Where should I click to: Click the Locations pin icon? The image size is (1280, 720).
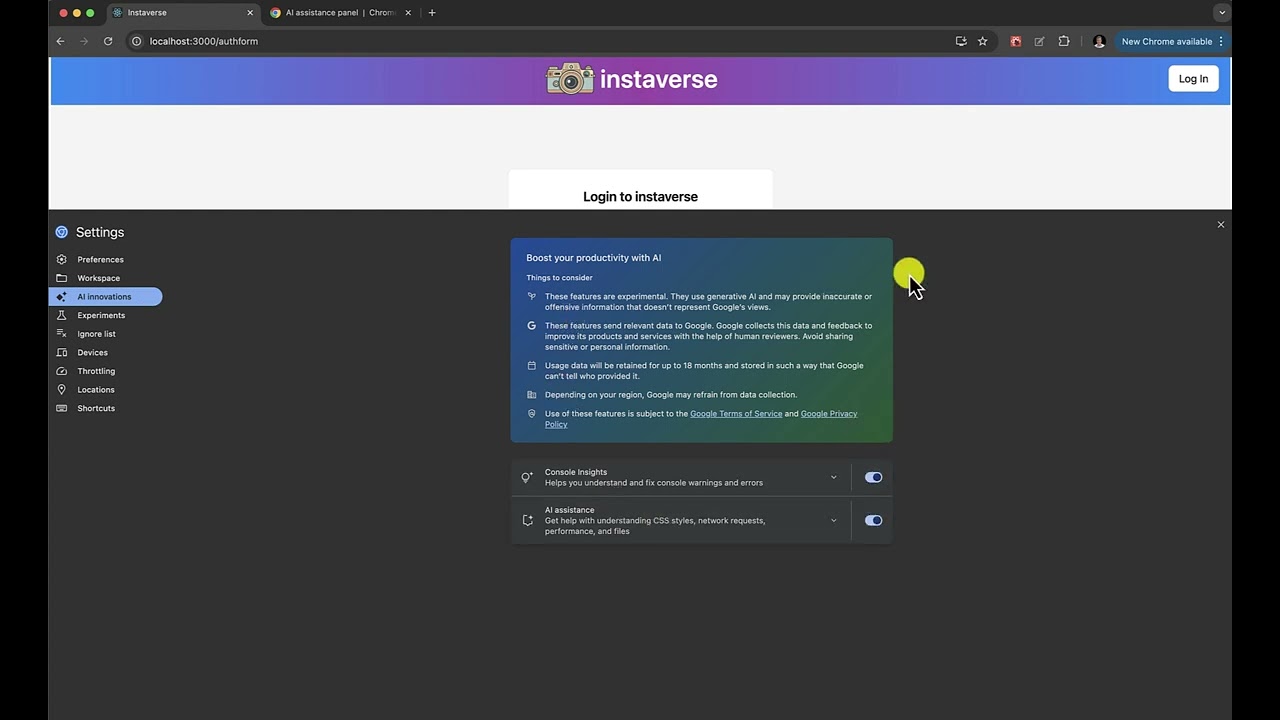click(62, 390)
